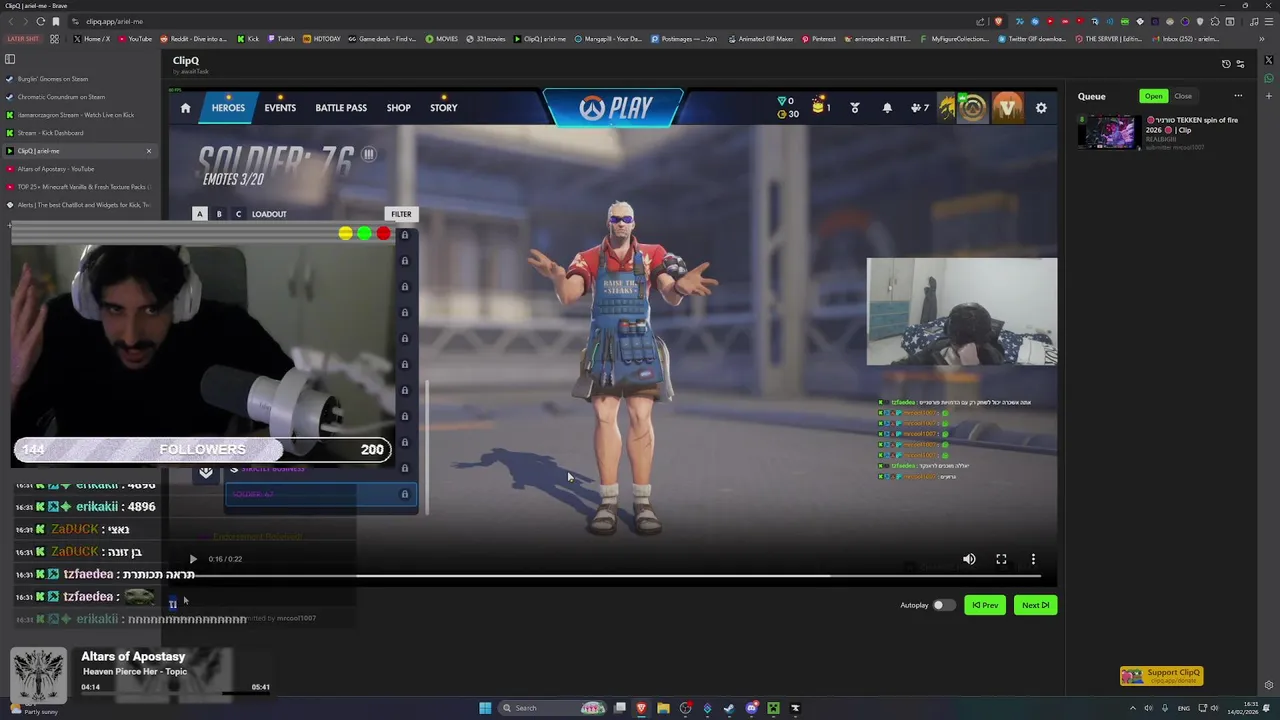Open the video player more options menu
The image size is (1280, 720).
(x=1033, y=559)
